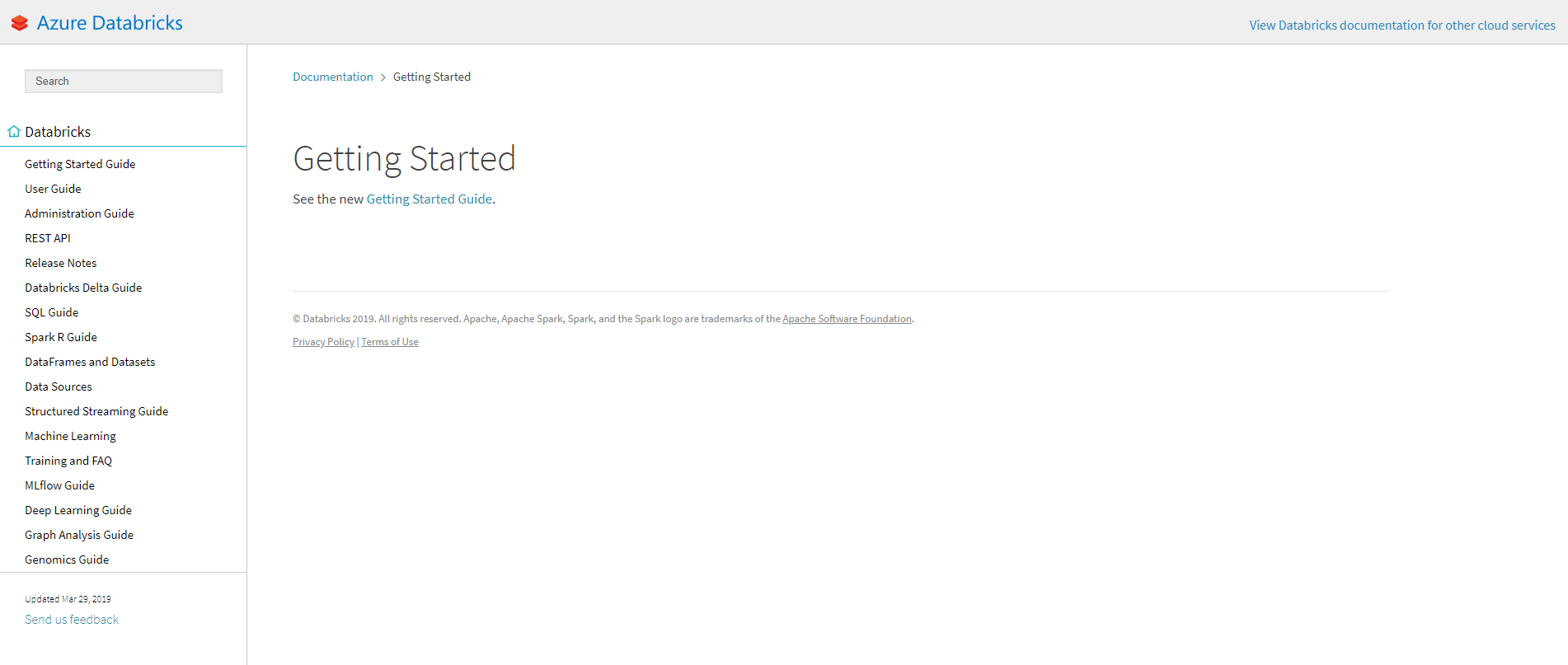Click Send us feedback link
Image resolution: width=1568 pixels, height=665 pixels.
tap(72, 620)
